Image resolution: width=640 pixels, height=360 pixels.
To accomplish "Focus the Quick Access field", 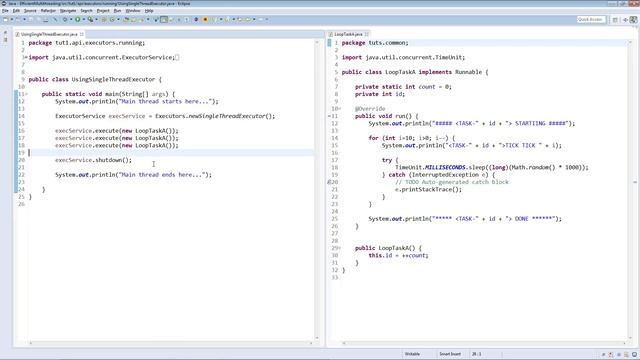I will [x=591, y=19].
